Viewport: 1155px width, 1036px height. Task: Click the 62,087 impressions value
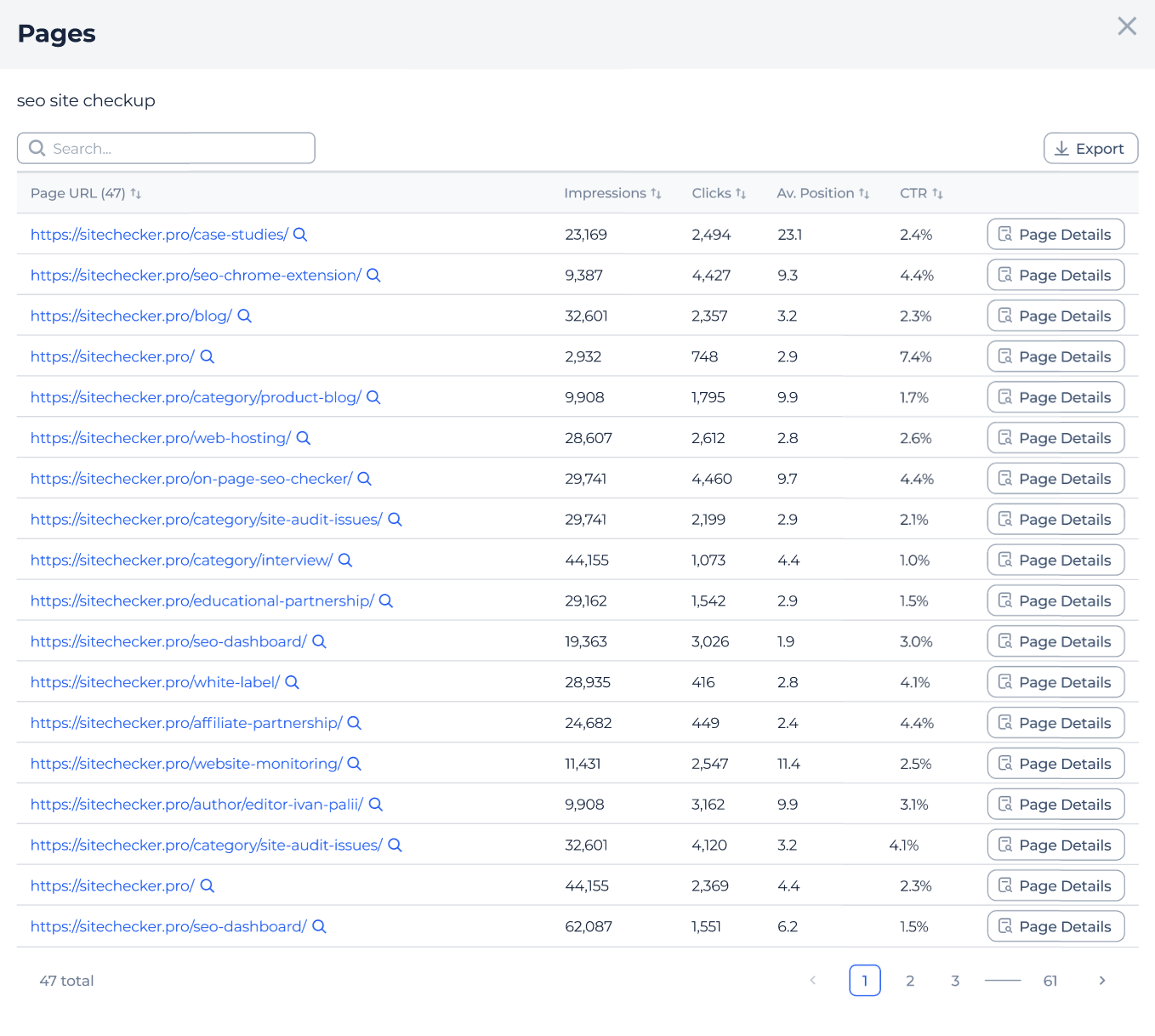click(x=589, y=926)
